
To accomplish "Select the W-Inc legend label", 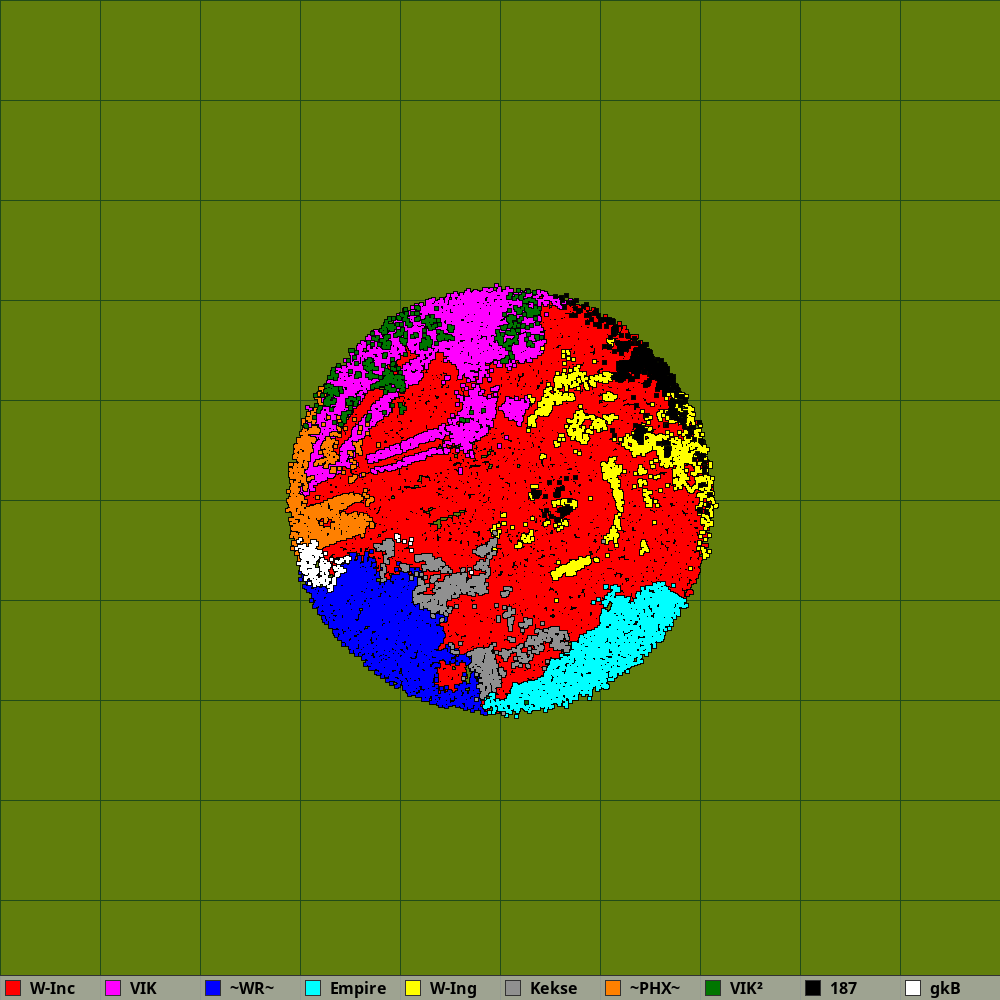I will click(x=52, y=988).
